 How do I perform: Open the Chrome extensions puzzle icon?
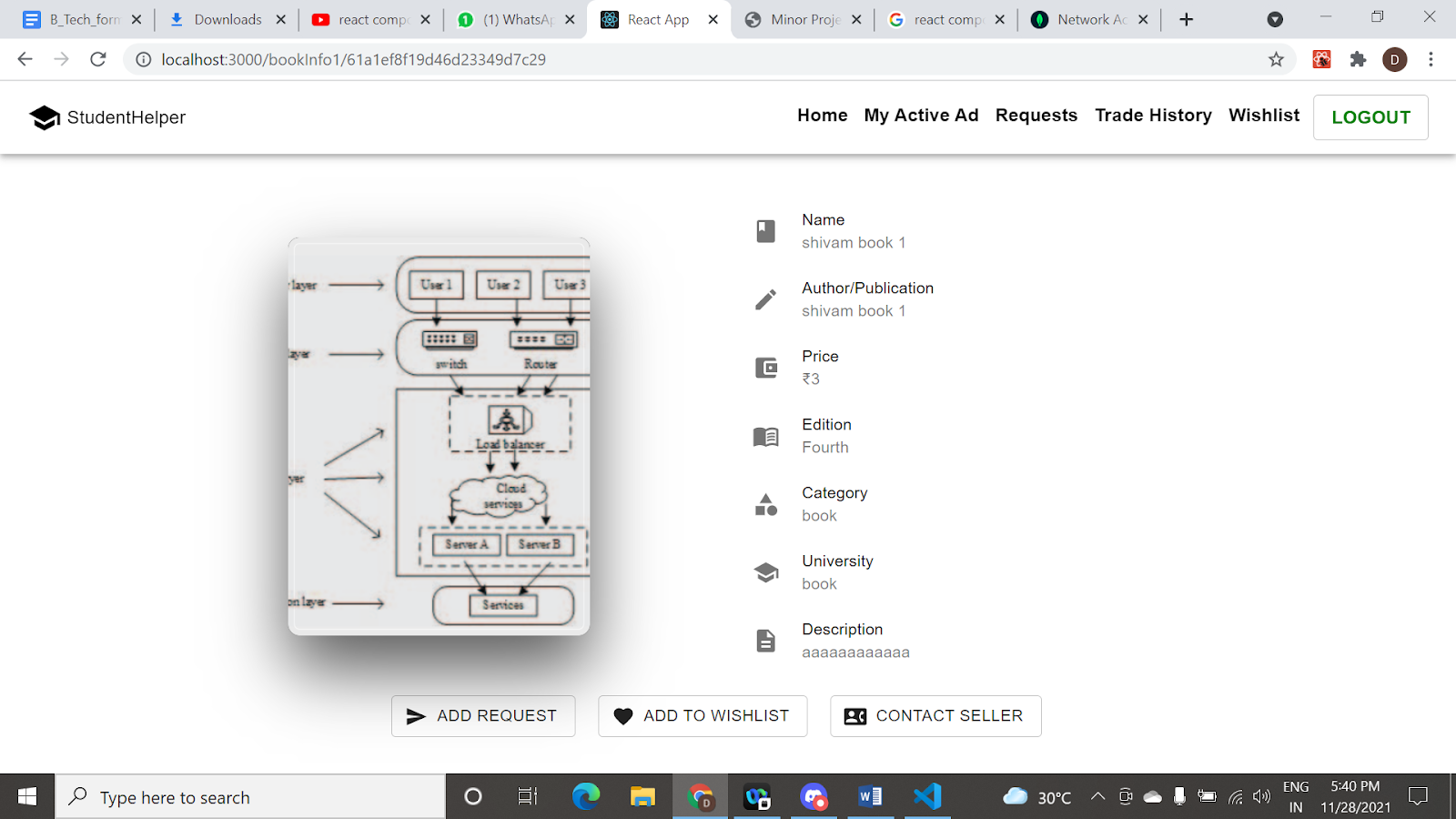(1358, 59)
